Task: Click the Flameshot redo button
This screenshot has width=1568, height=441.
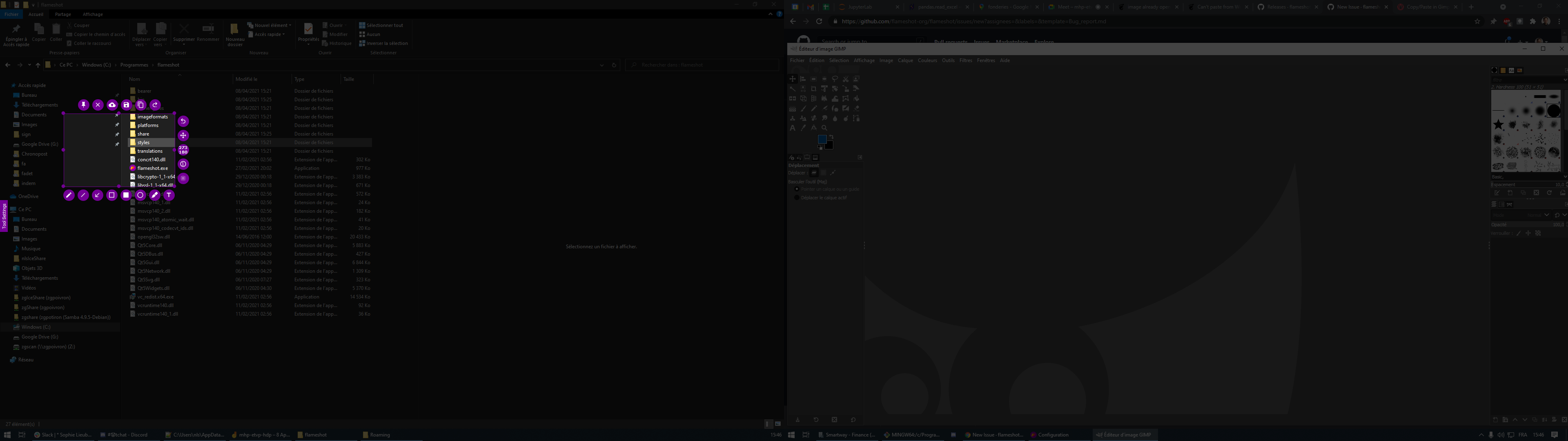Action: 155,105
